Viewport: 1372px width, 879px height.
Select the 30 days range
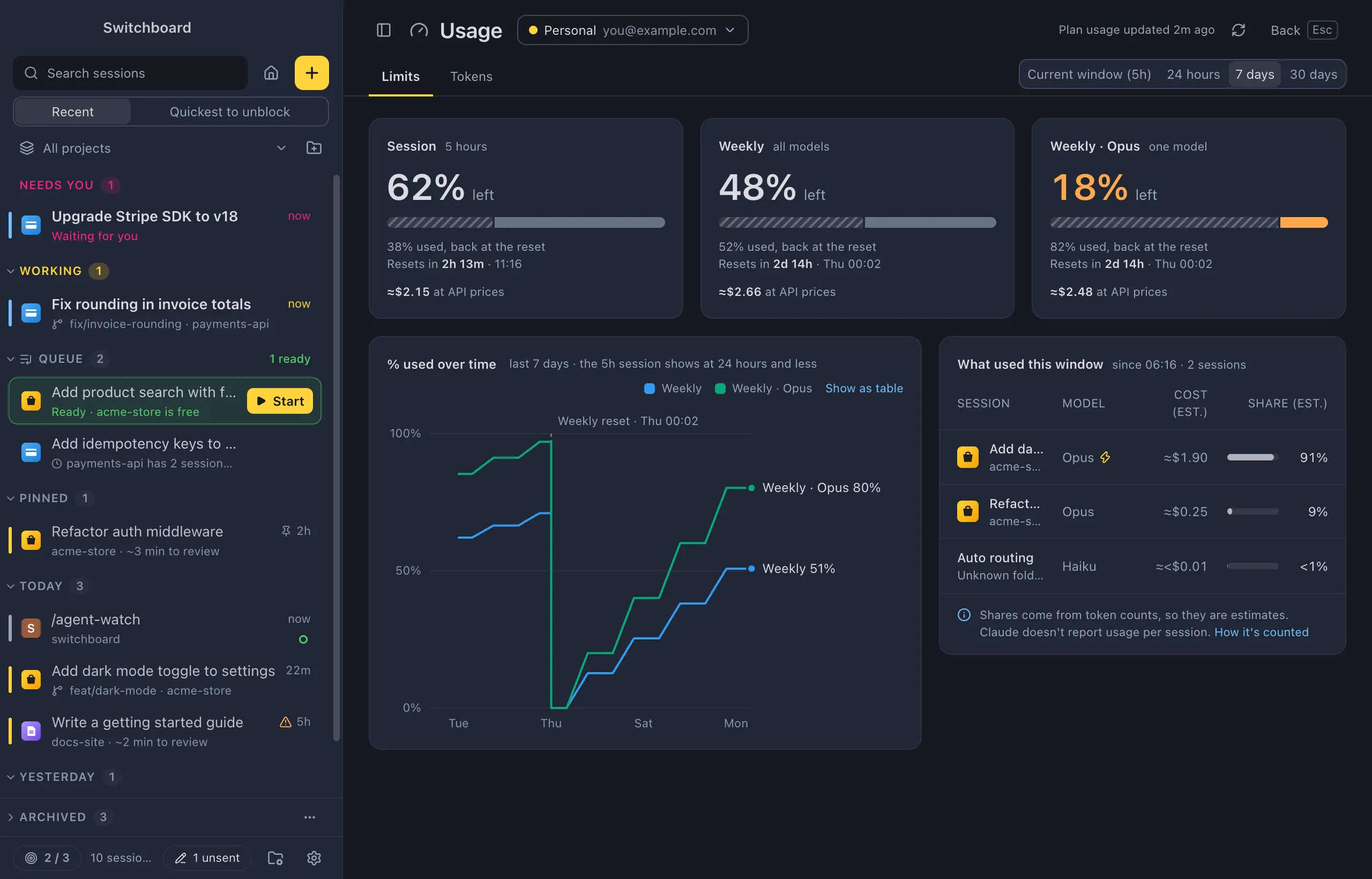coord(1313,74)
